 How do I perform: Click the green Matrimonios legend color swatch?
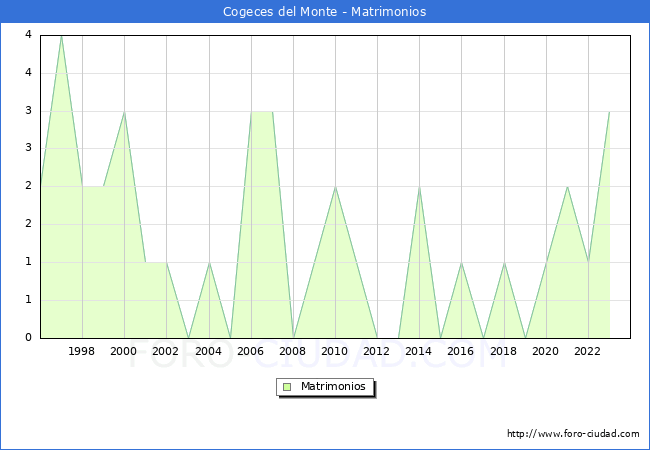287,387
